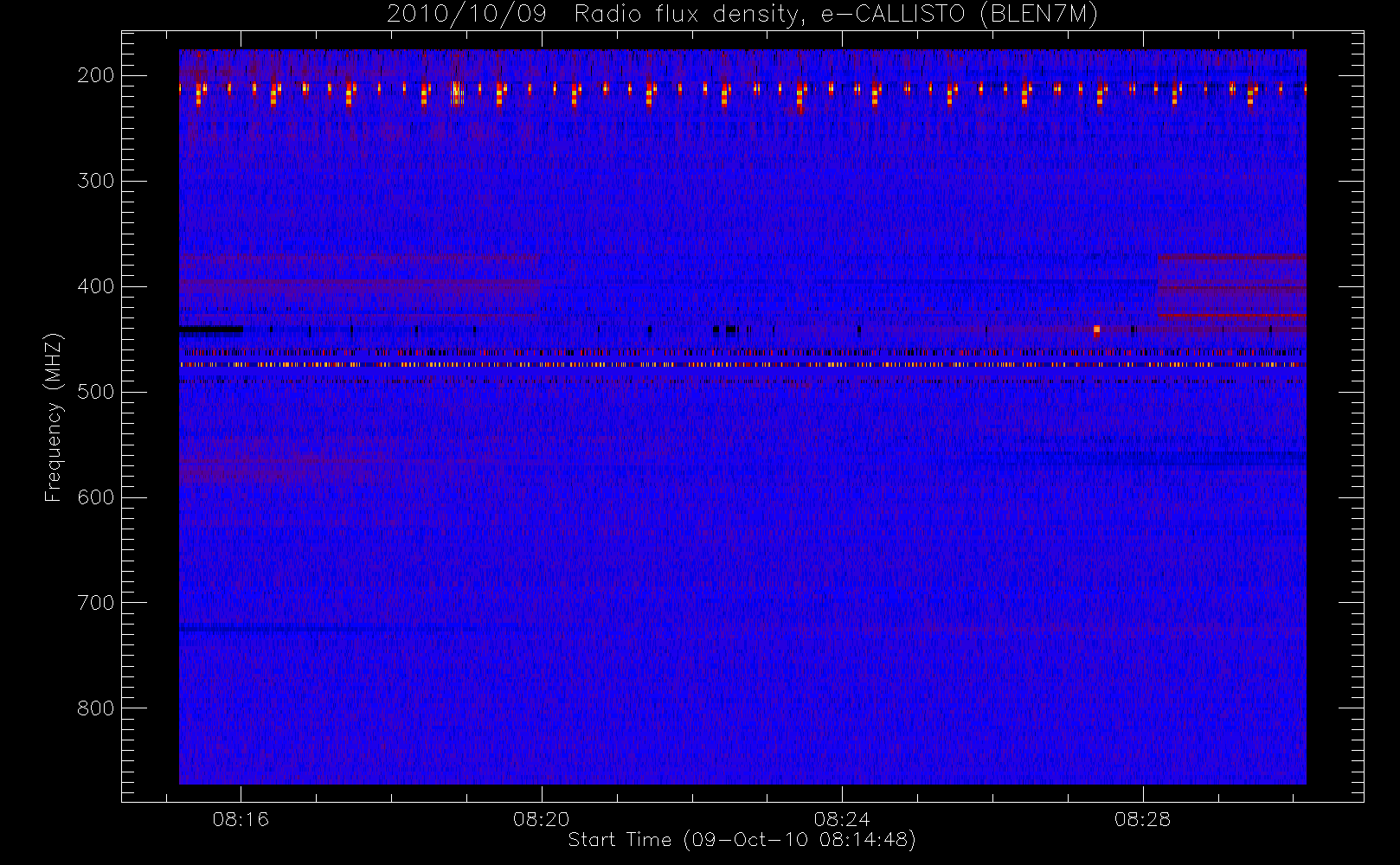This screenshot has width=1400, height=865.
Task: Click the 700 frequency tick label
Action: (x=96, y=603)
